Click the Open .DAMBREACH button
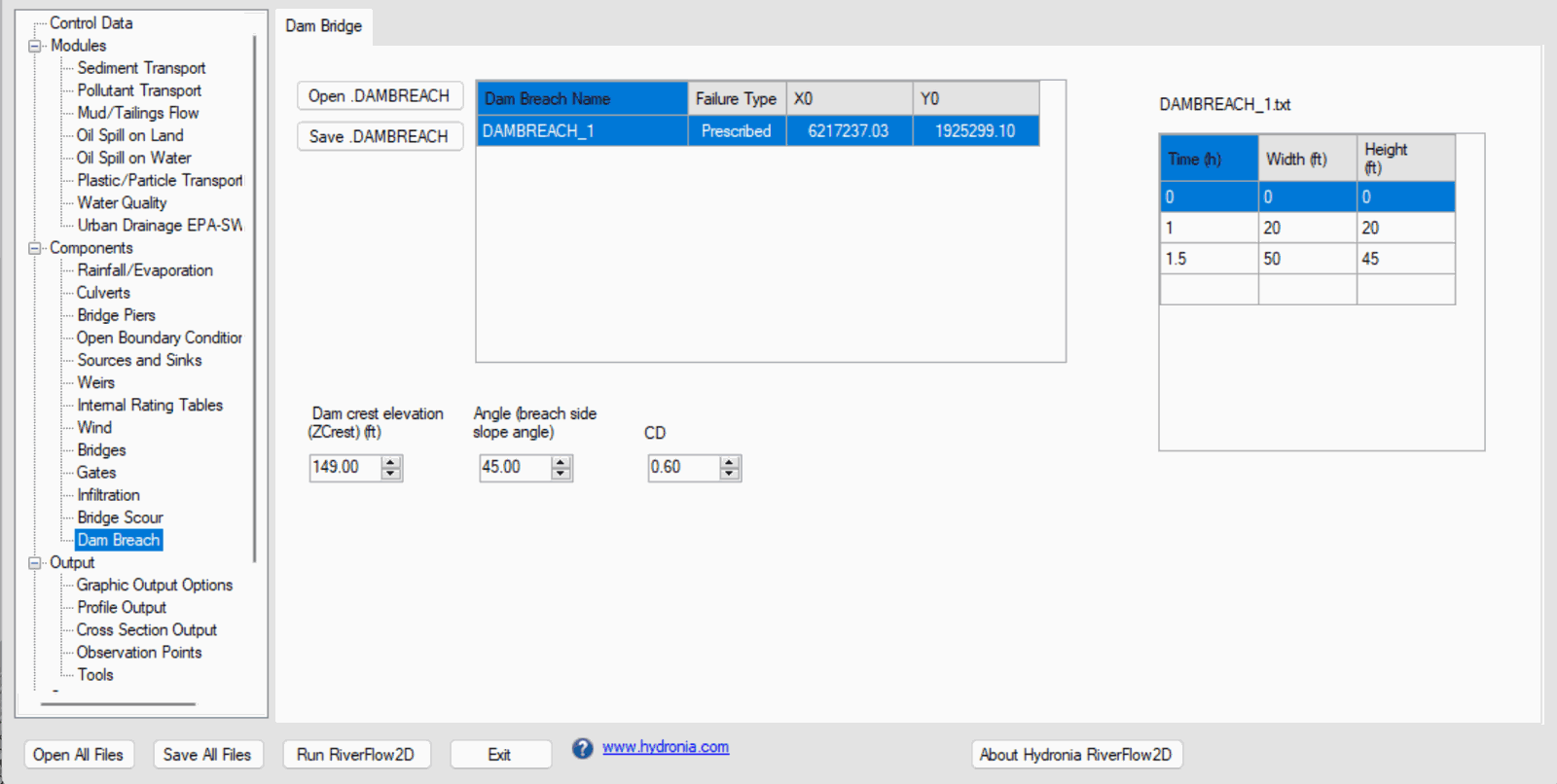 379,96
